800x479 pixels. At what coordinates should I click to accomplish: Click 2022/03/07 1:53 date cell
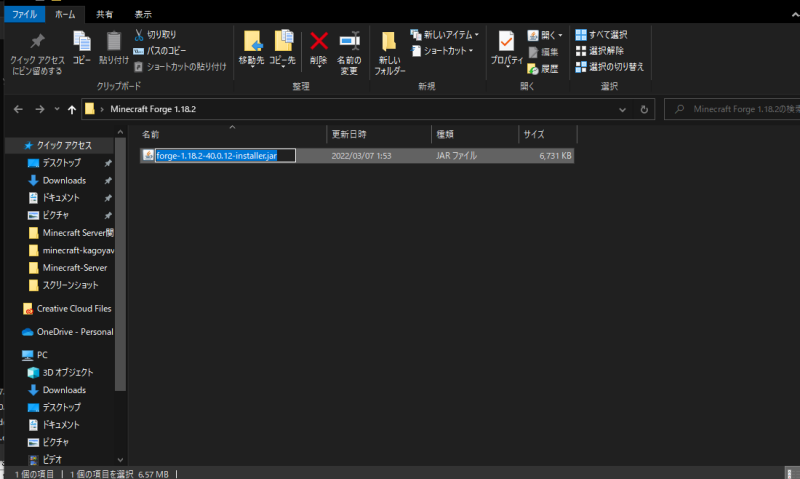click(x=361, y=156)
